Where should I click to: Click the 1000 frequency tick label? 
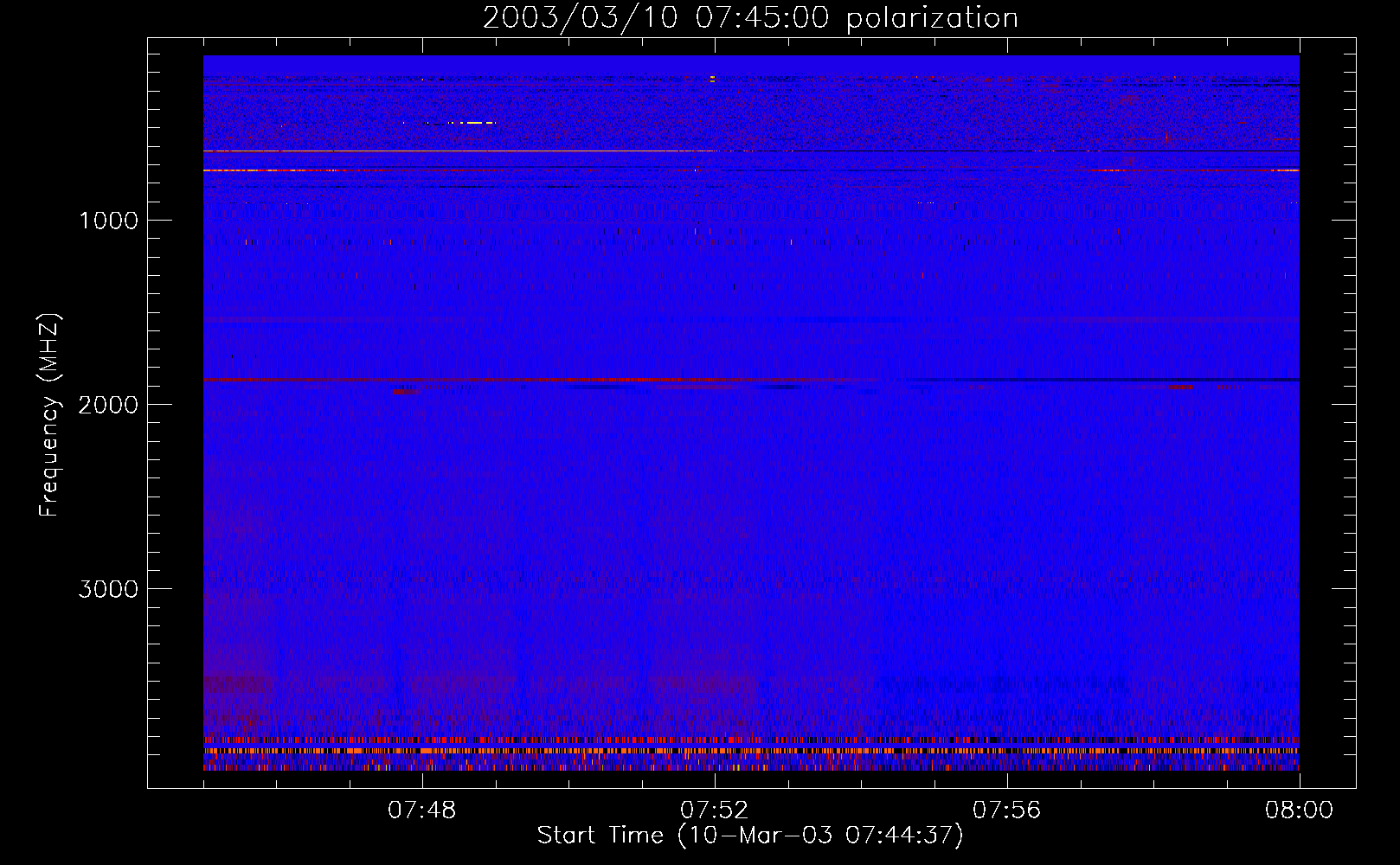click(108, 221)
